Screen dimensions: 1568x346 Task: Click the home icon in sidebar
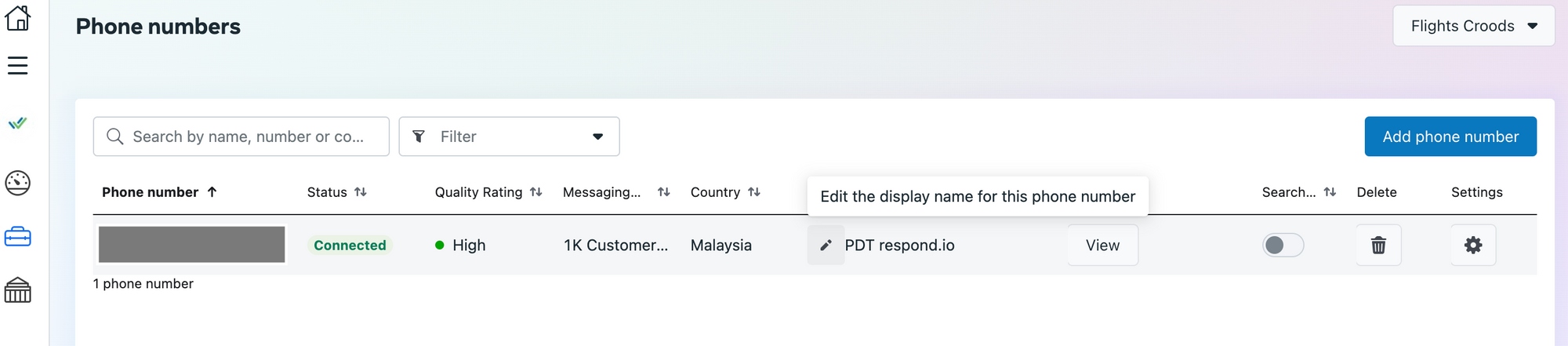(17, 18)
